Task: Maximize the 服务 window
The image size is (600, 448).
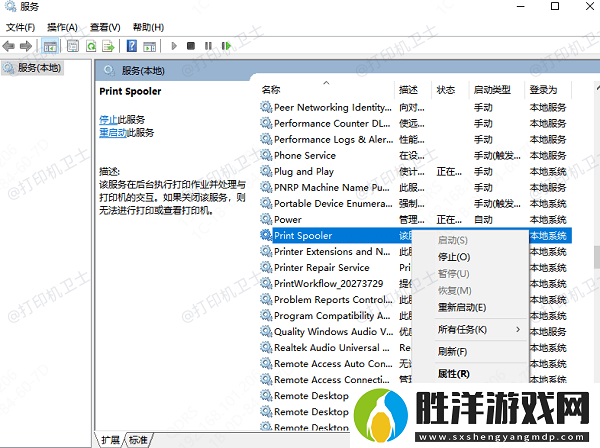Action: [555, 6]
